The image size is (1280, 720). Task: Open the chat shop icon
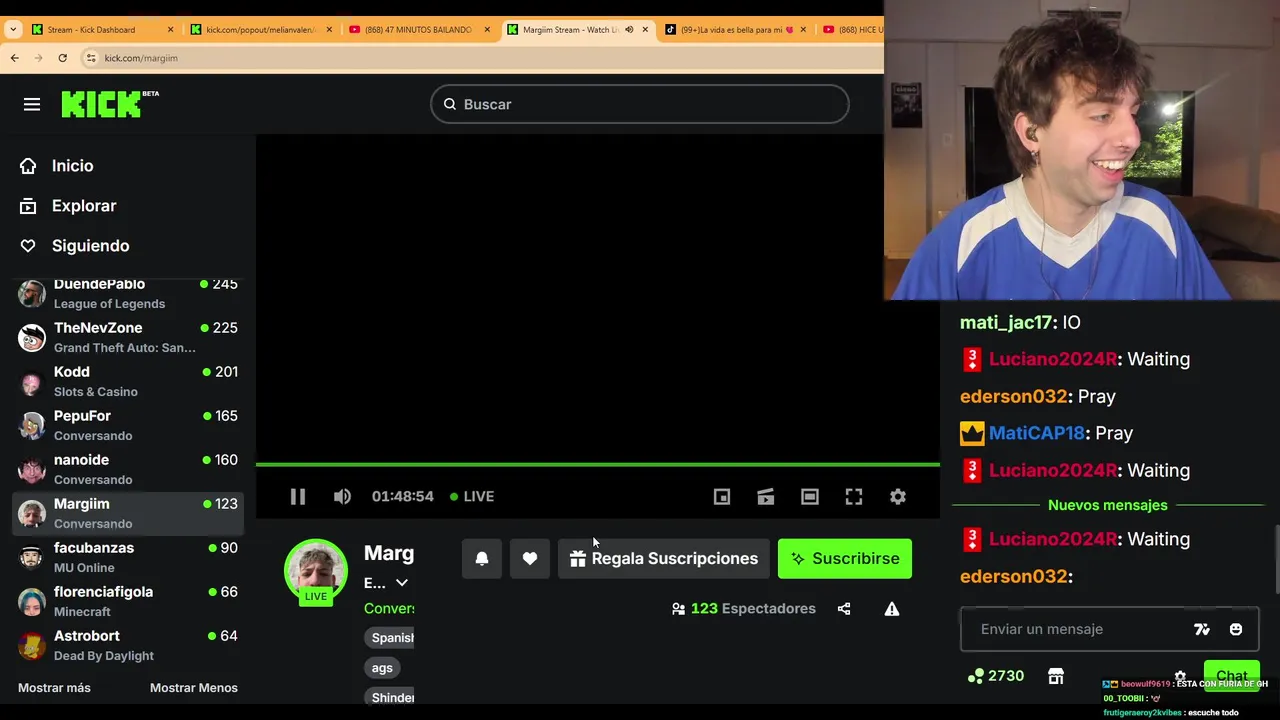(1056, 676)
